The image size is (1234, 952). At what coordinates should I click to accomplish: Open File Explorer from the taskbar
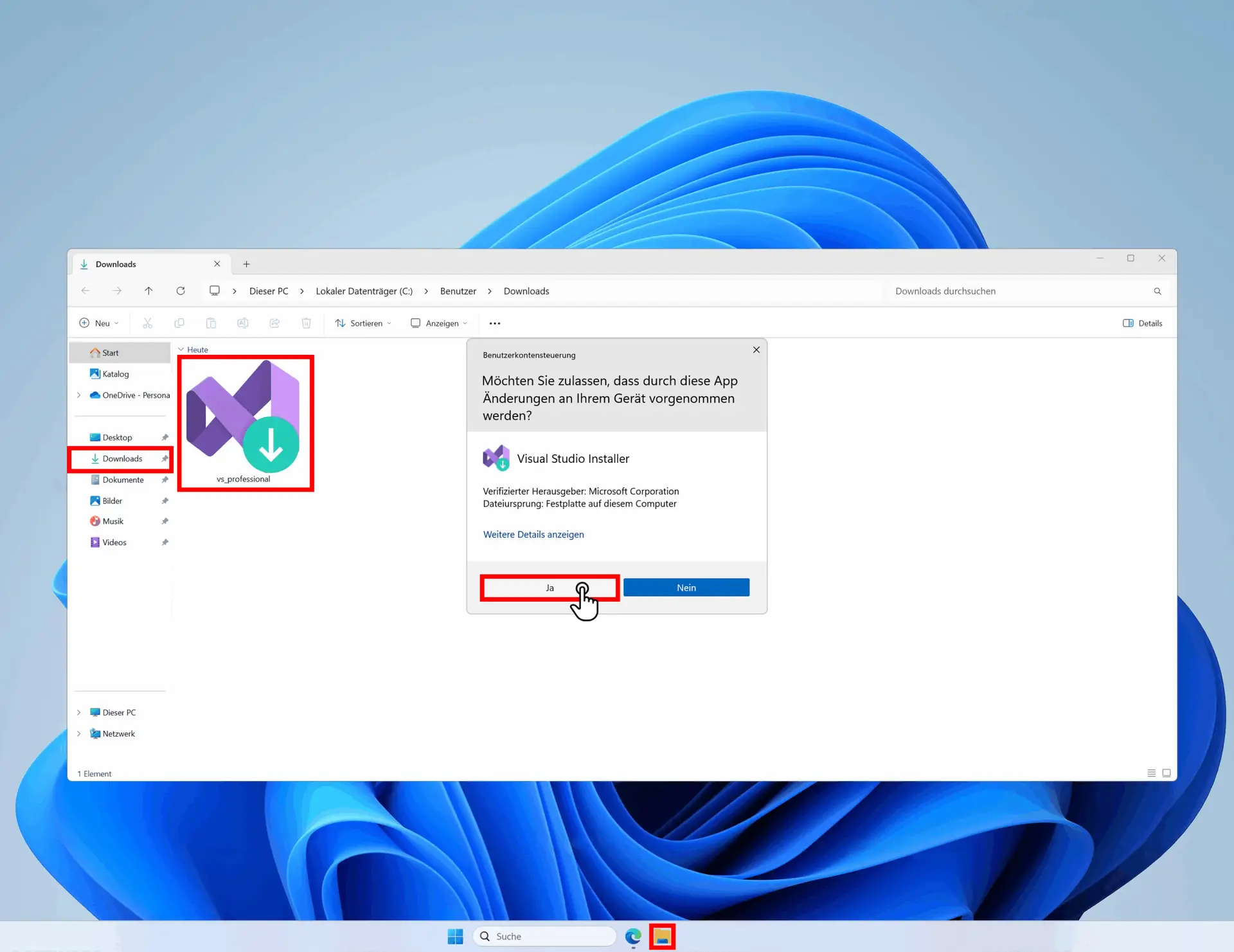pos(662,937)
